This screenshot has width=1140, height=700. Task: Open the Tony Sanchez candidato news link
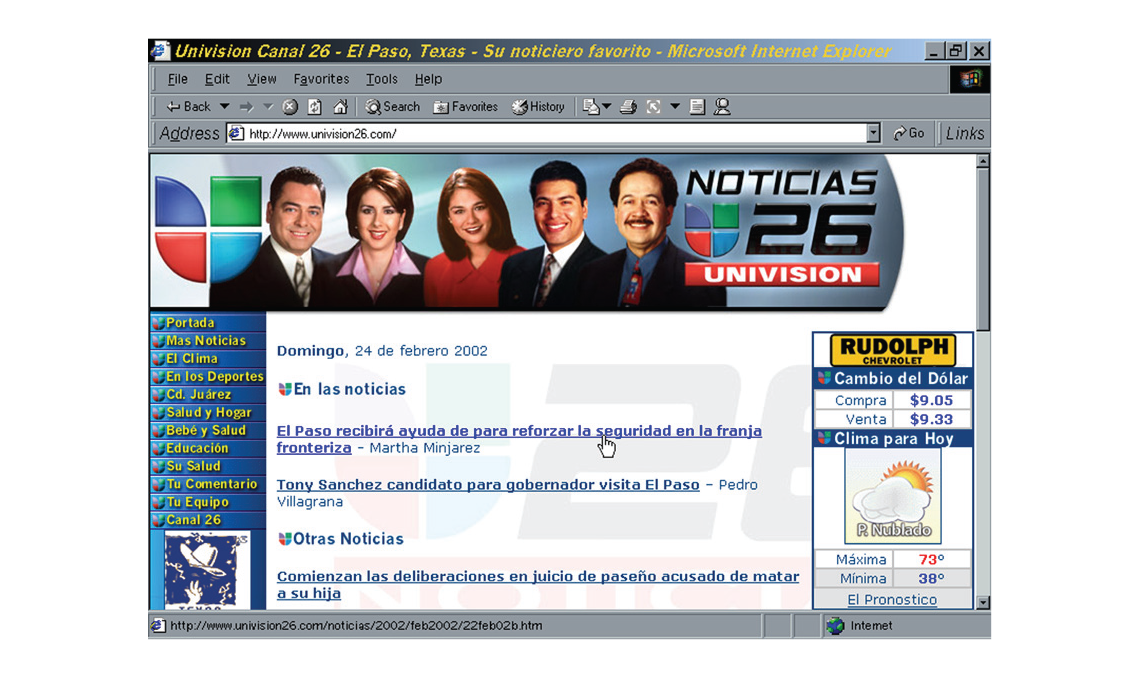pyautogui.click(x=488, y=485)
